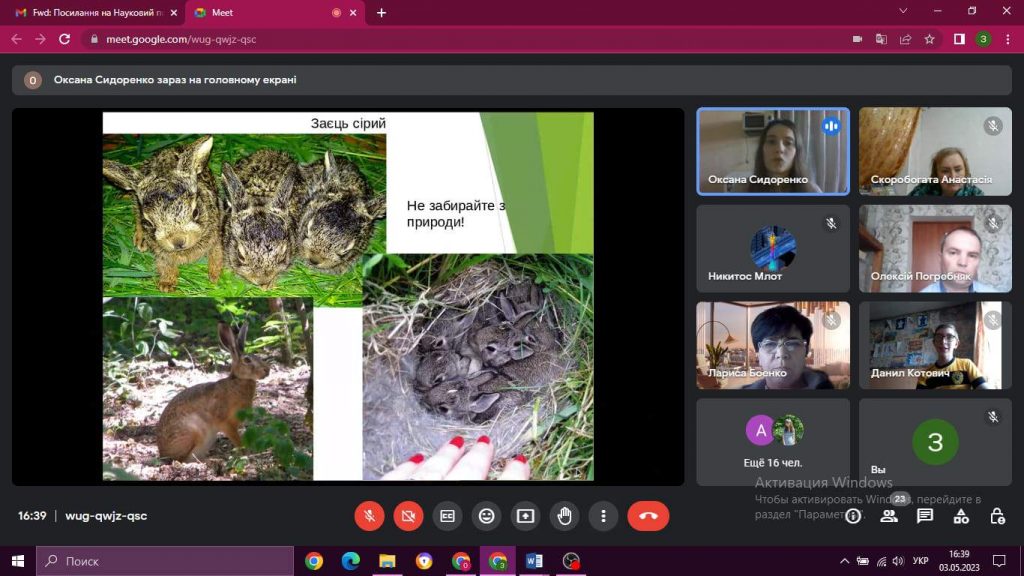The height and width of the screenshot is (576, 1024).
Task: Start presenting your screen
Action: (526, 516)
